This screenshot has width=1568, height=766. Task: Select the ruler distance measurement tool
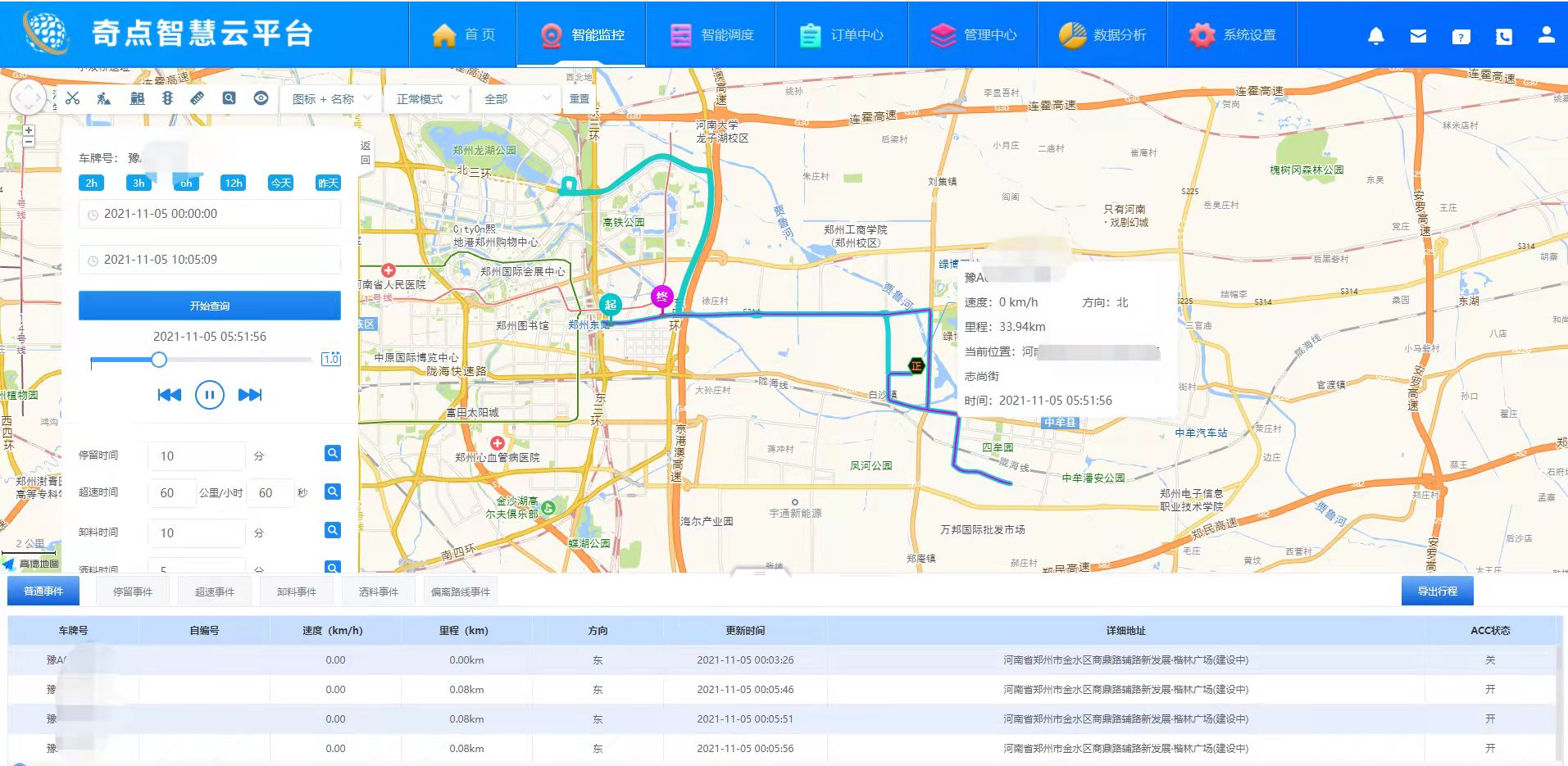click(x=198, y=98)
